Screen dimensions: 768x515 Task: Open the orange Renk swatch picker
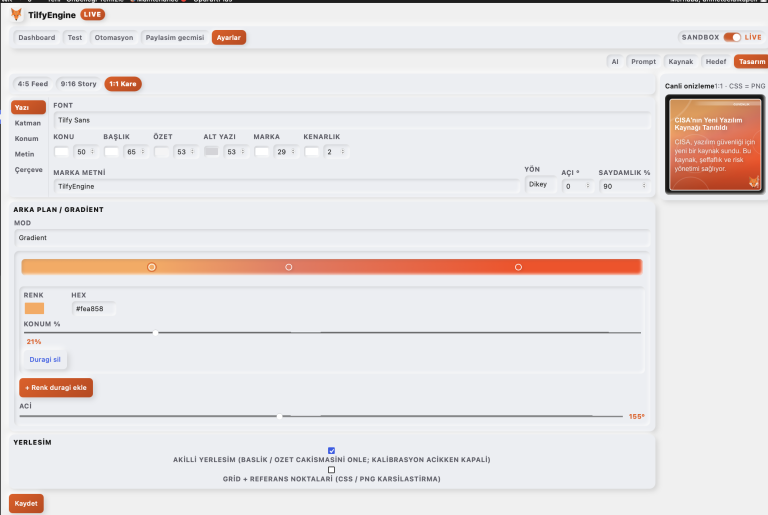pos(34,308)
